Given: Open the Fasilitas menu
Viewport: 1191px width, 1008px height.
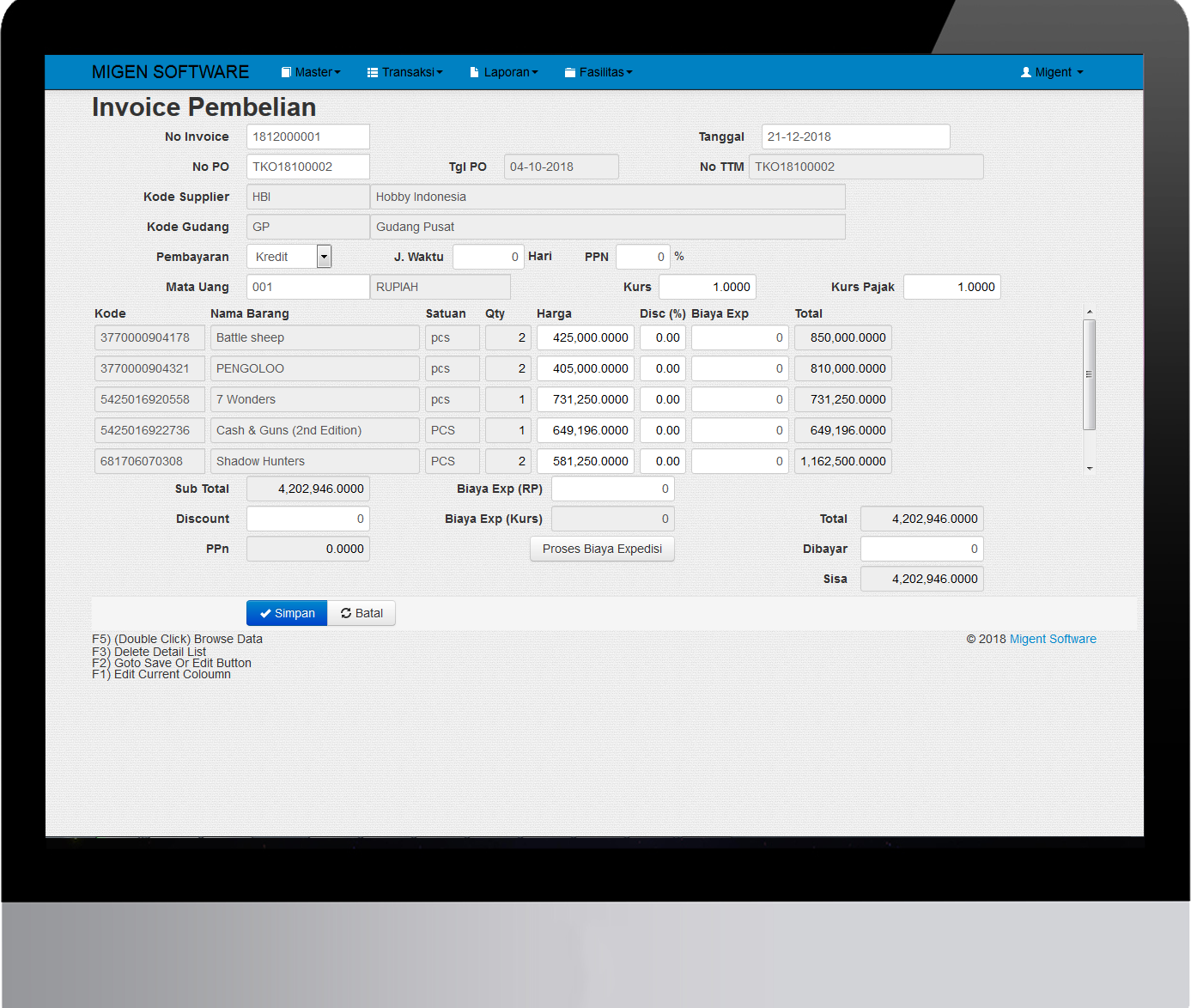Looking at the screenshot, I should (x=599, y=72).
